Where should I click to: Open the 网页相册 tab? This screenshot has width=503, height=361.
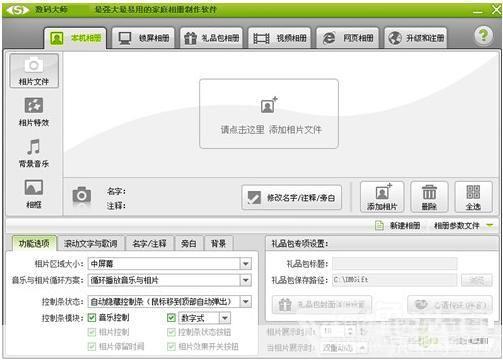[x=347, y=38]
